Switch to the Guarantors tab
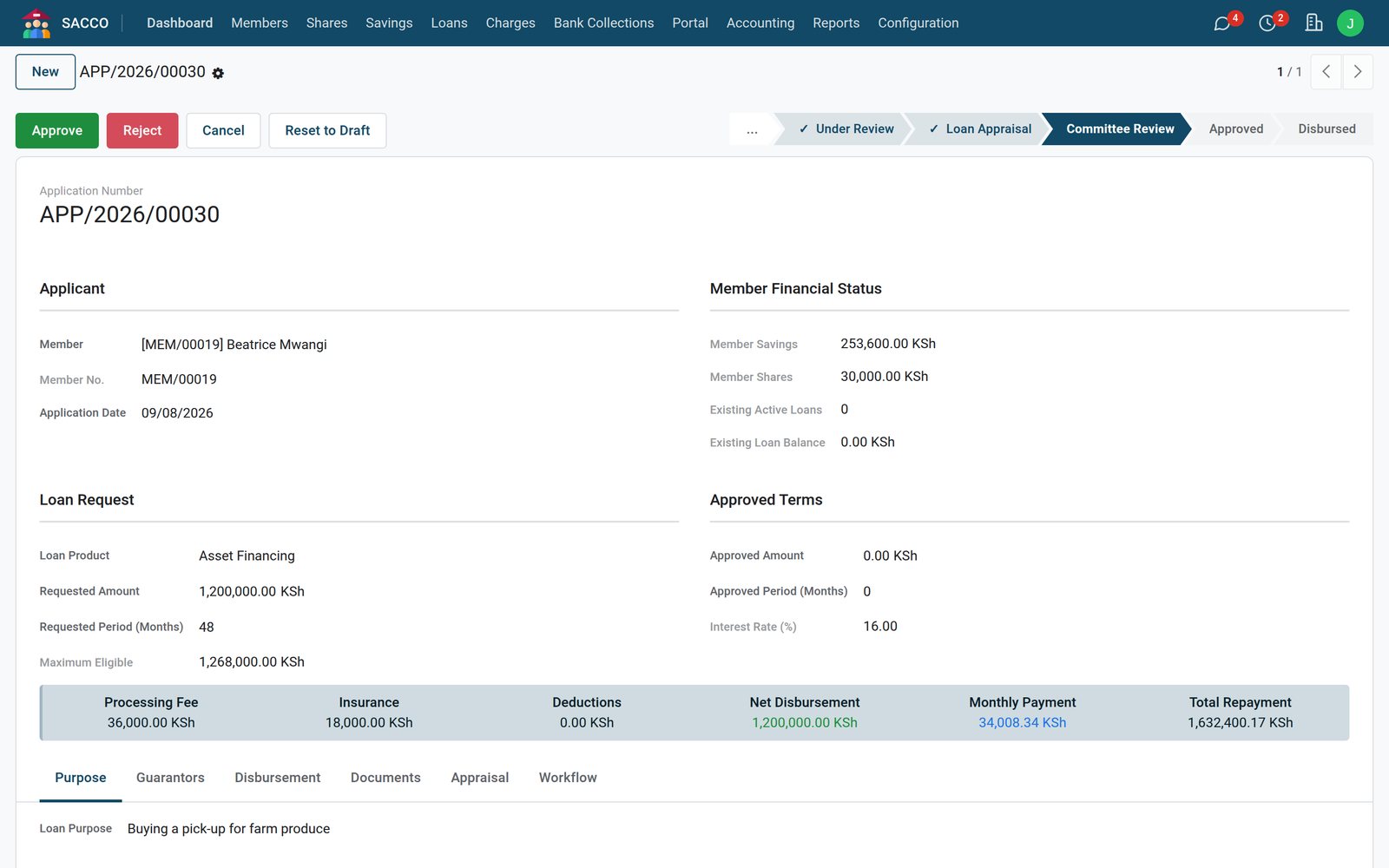The width and height of the screenshot is (1389, 868). [x=170, y=779]
